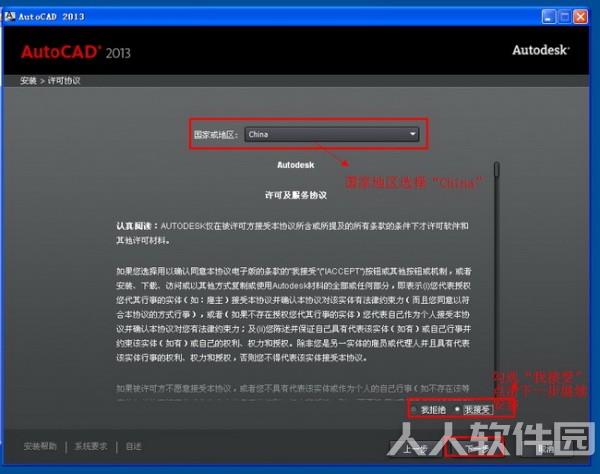Click the 上一步 (Back) button
The height and width of the screenshot is (474, 600).
(416, 449)
